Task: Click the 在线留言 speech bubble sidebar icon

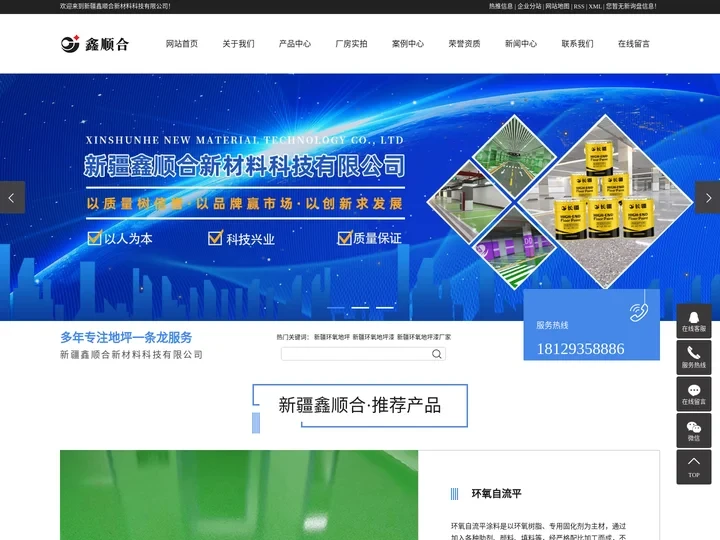Action: click(x=694, y=394)
